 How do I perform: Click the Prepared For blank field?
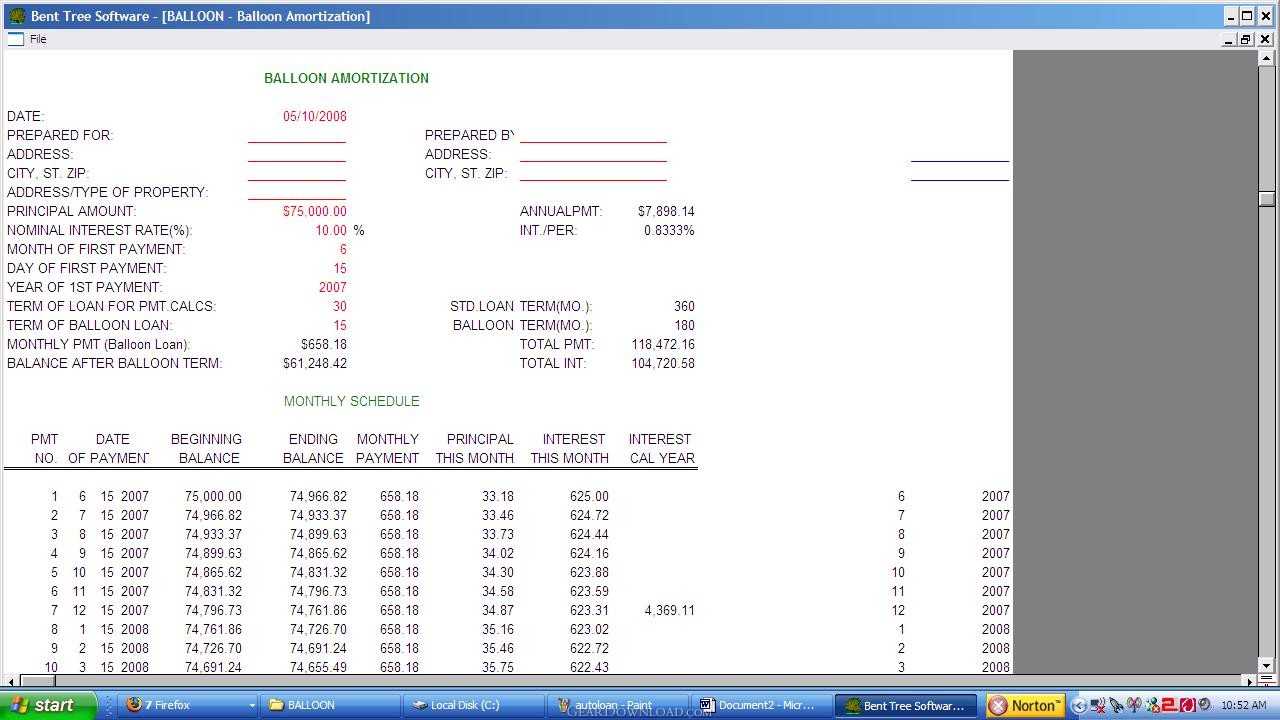[x=297, y=135]
